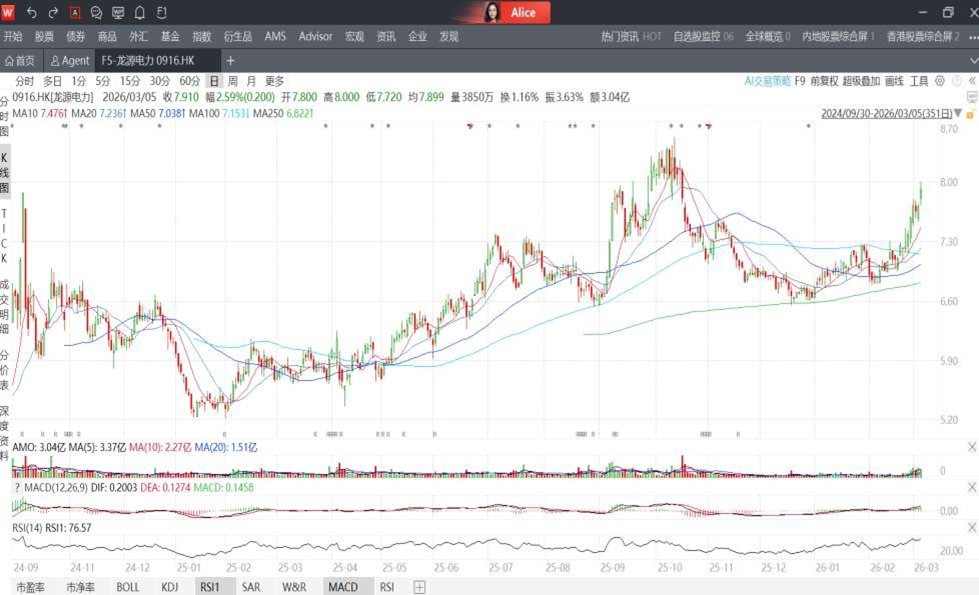979x595 pixels.
Task: Switch to the Agent tab
Action: (70, 61)
